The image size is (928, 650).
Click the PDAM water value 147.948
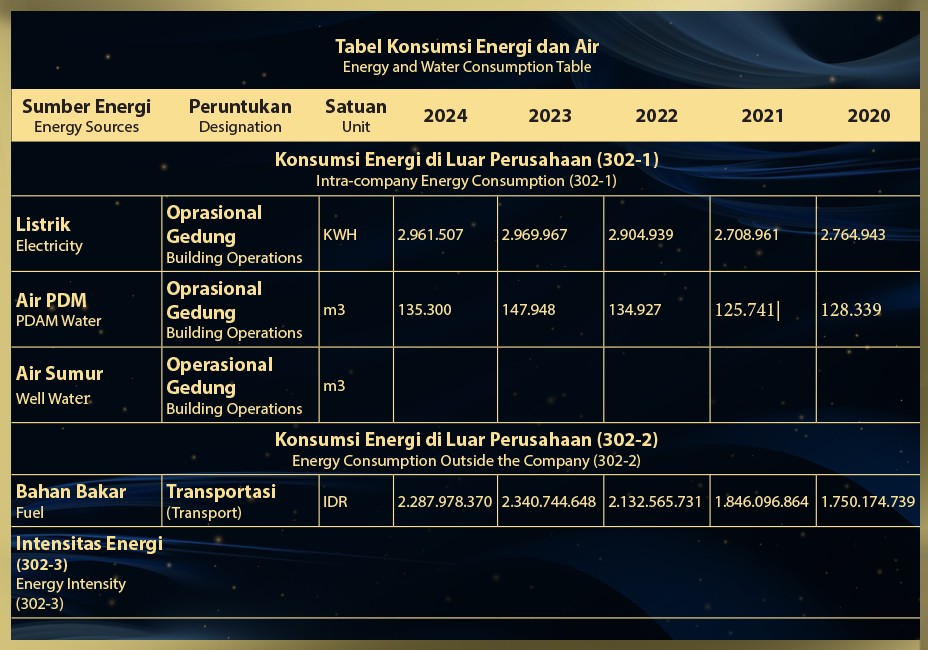(x=529, y=310)
